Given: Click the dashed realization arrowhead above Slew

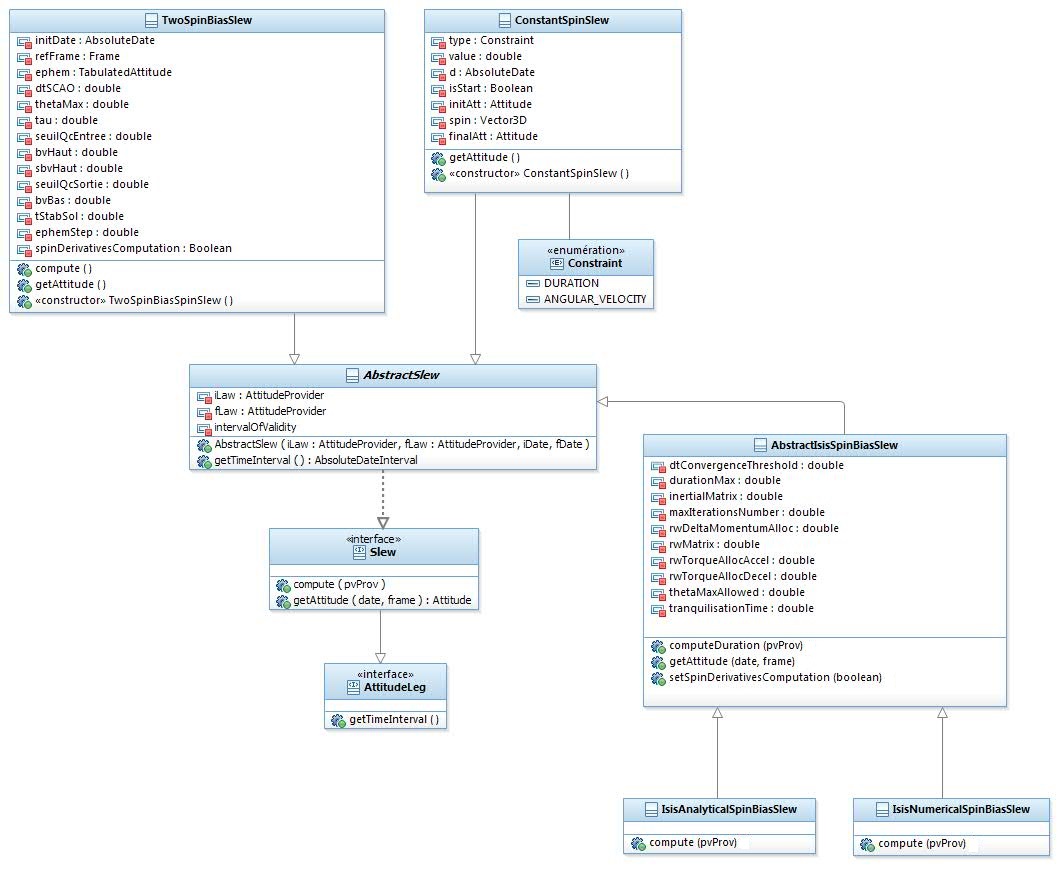Looking at the screenshot, I should (x=382, y=521).
